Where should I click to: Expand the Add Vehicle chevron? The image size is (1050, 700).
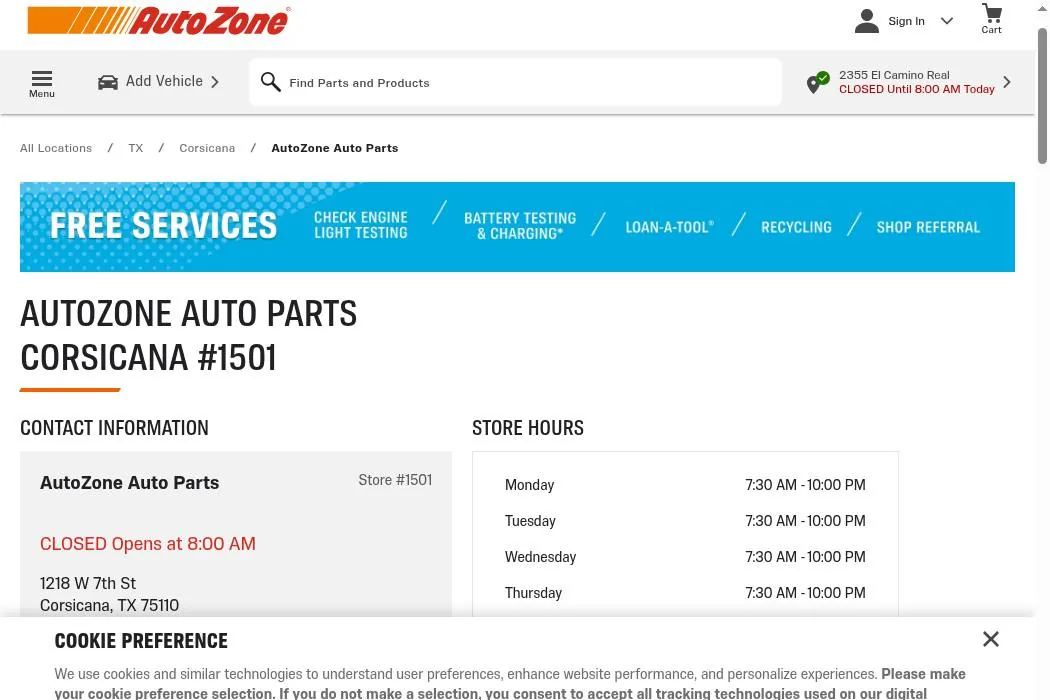click(x=215, y=82)
